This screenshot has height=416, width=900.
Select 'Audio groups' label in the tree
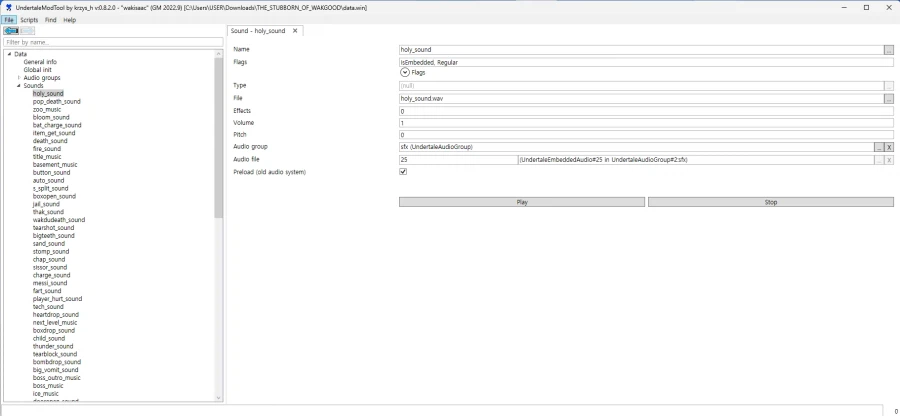click(42, 77)
